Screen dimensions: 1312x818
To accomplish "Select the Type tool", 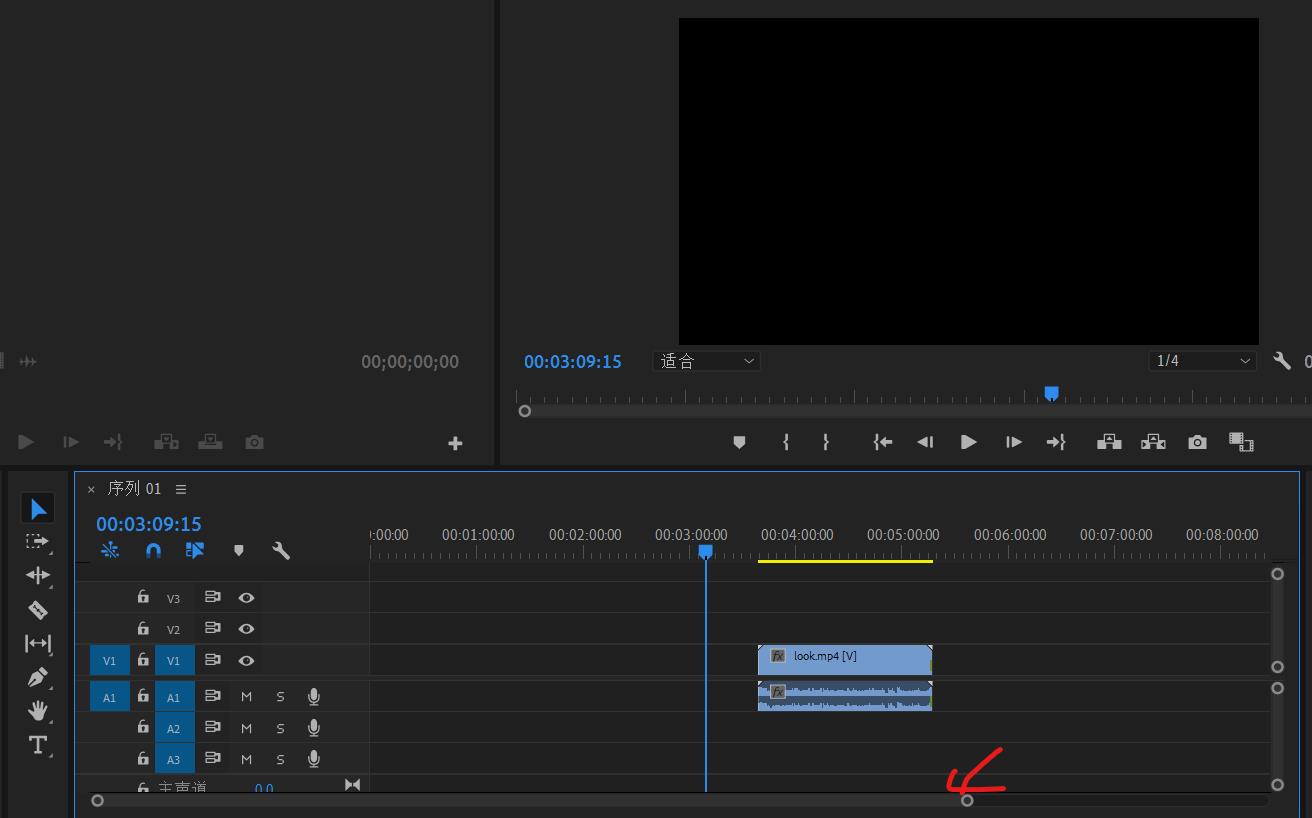I will tap(38, 745).
